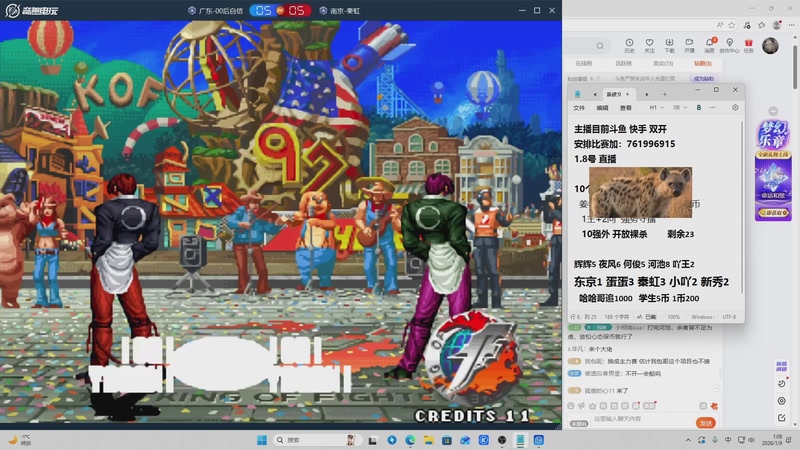Click the clock icon with red dot in sidebar
The image size is (800, 450).
[x=782, y=383]
